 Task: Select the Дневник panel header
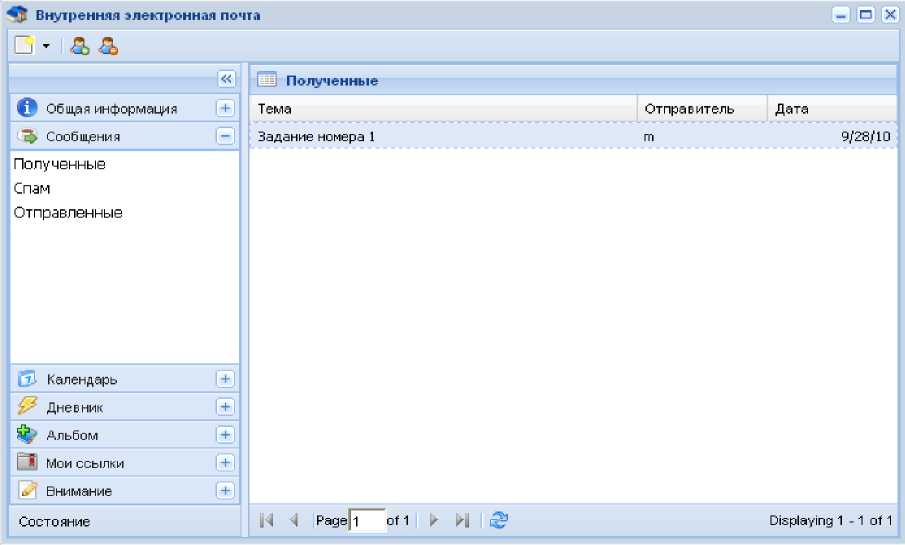click(x=125, y=406)
